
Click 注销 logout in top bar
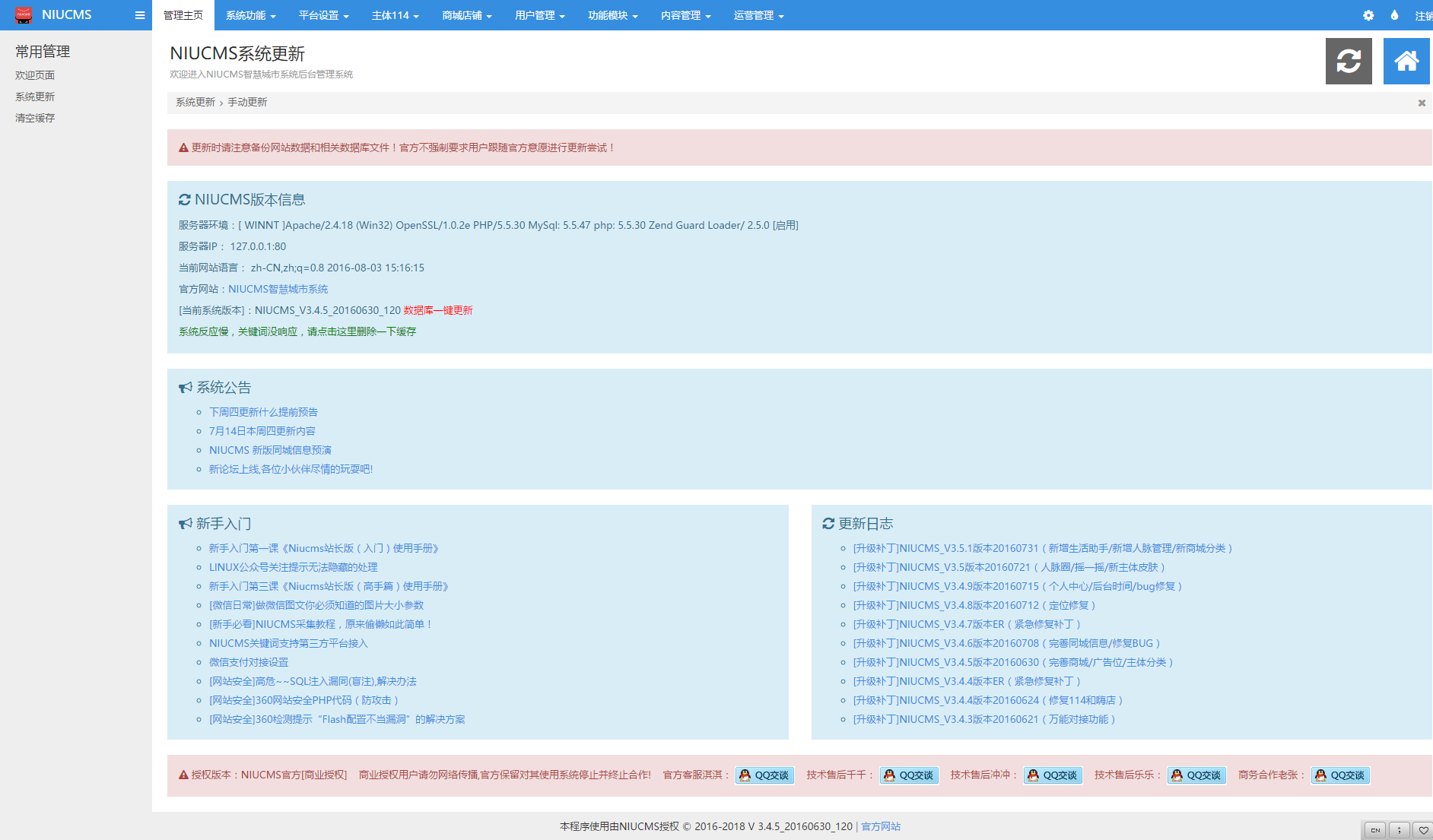tap(1423, 15)
